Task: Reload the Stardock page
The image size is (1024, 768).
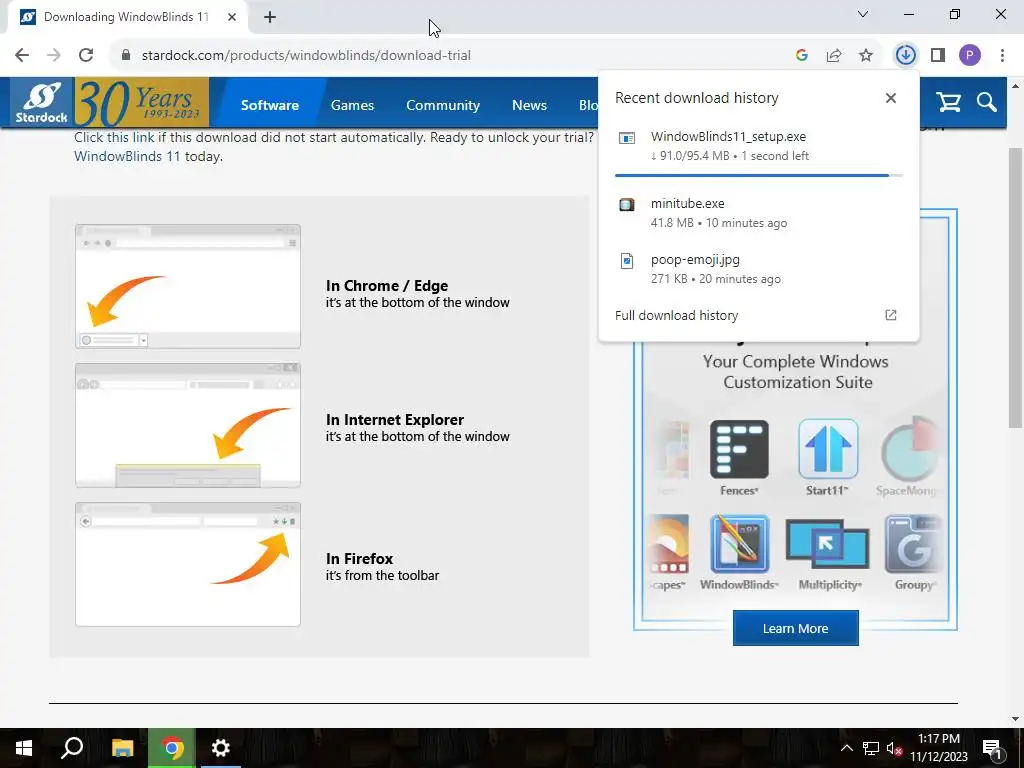Action: 86,56
